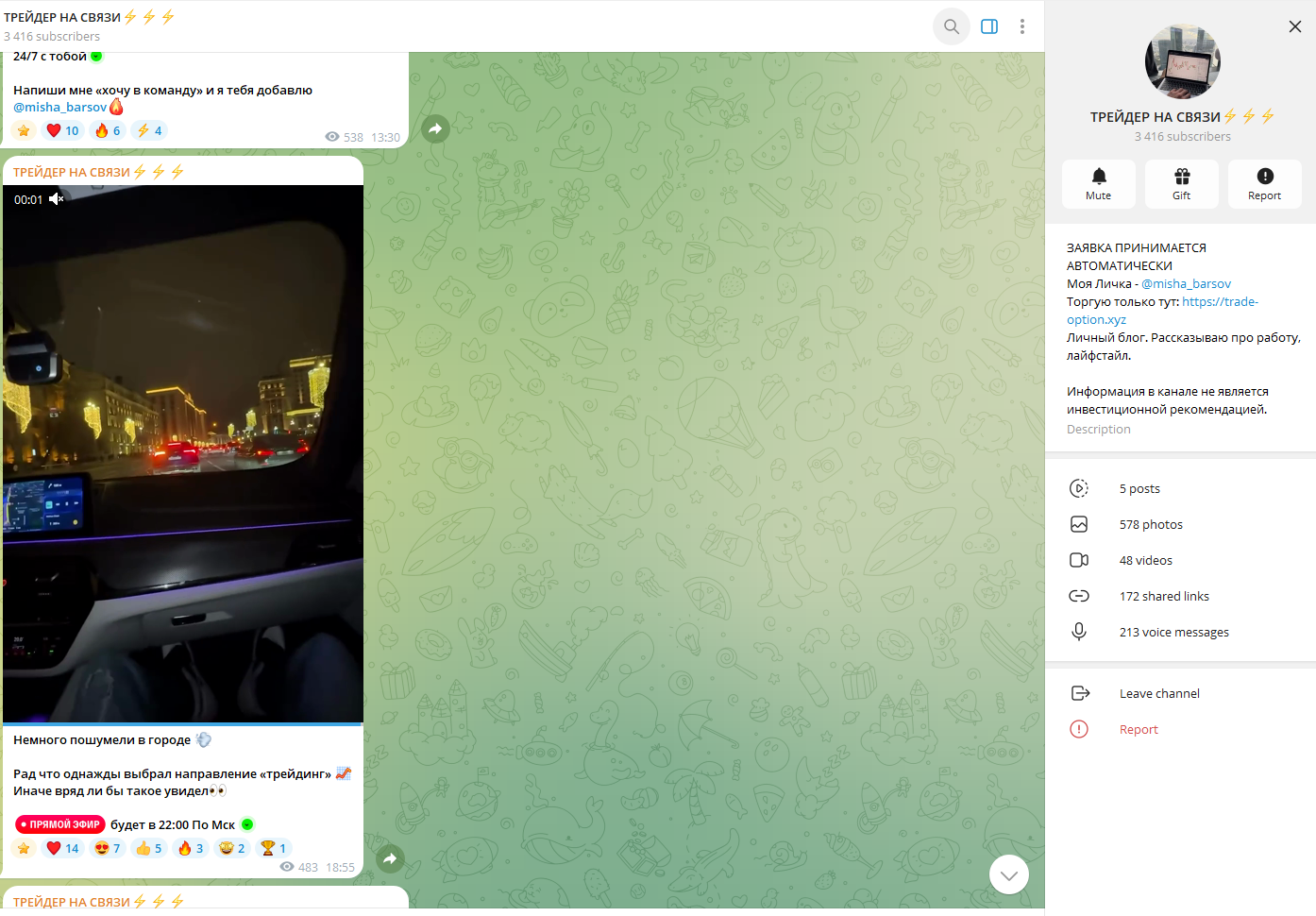
Task: Open @misha_barsov mention in the message
Action: (x=60, y=107)
